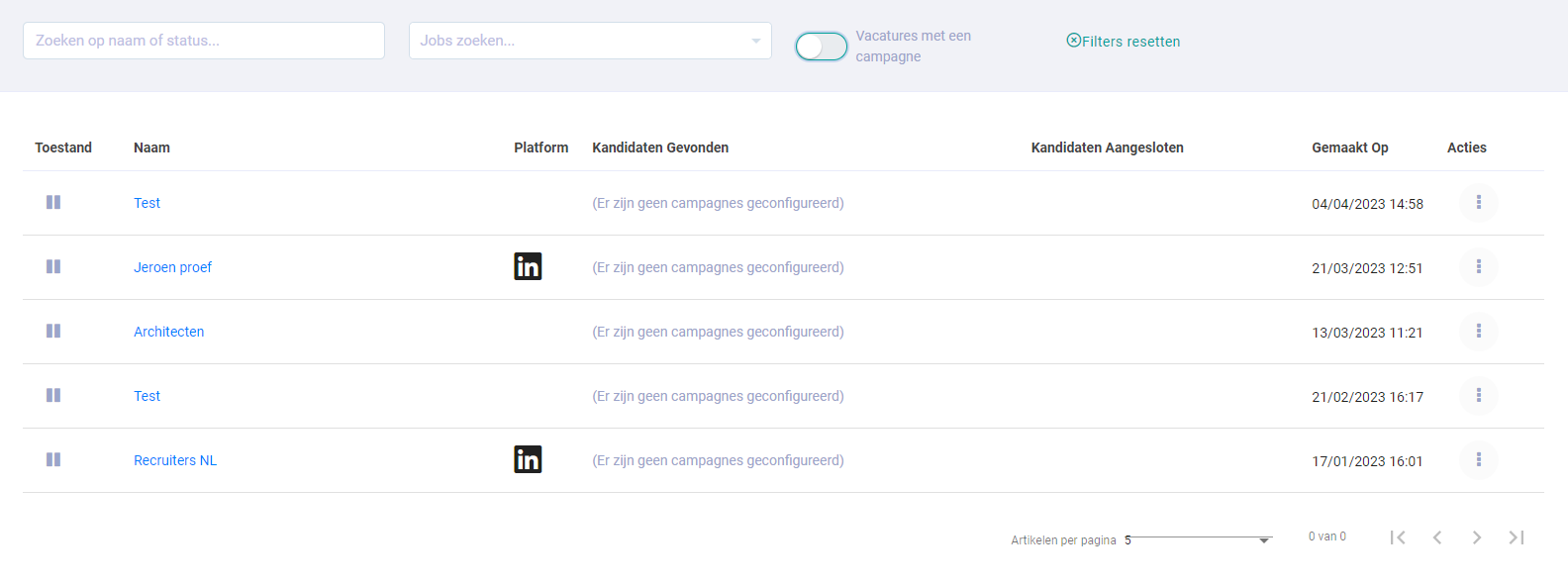The width and height of the screenshot is (1568, 585).
Task: Open the Jeroen proef link
Action: [x=173, y=267]
